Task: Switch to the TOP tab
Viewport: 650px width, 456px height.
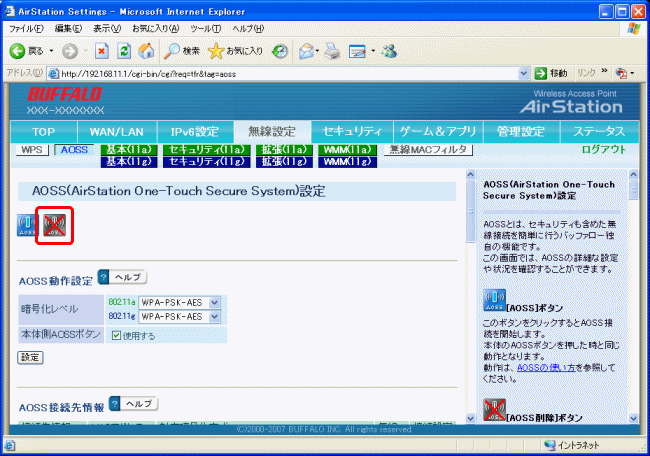Action: point(44,132)
